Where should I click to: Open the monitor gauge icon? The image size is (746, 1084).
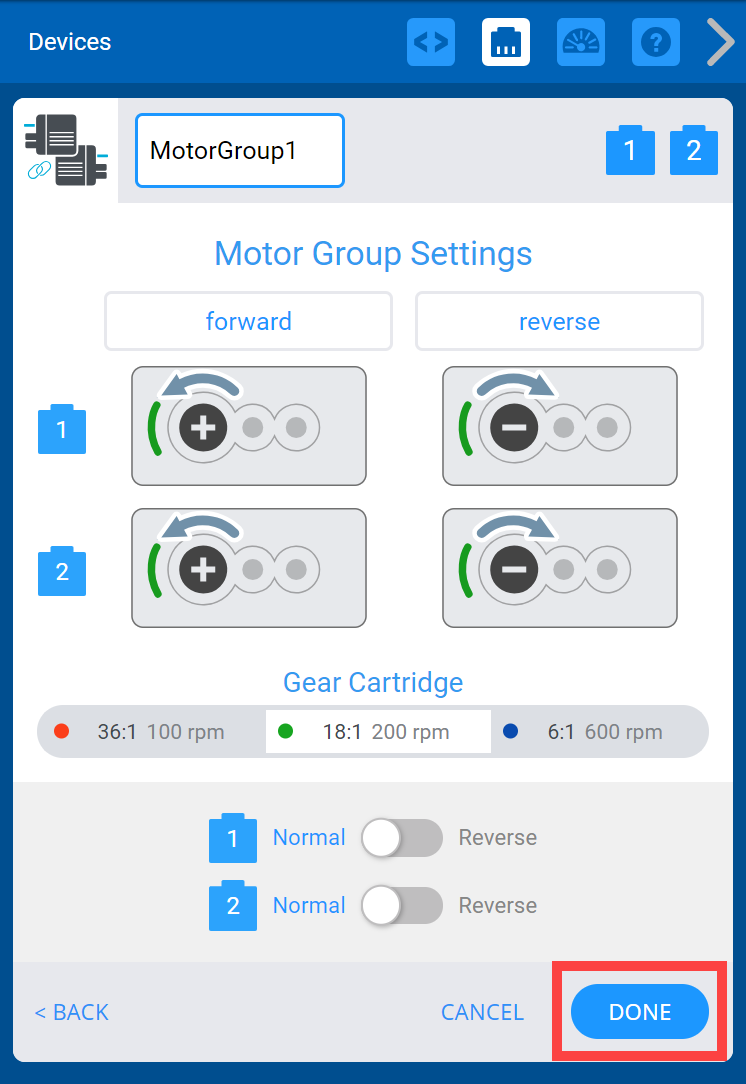point(581,42)
